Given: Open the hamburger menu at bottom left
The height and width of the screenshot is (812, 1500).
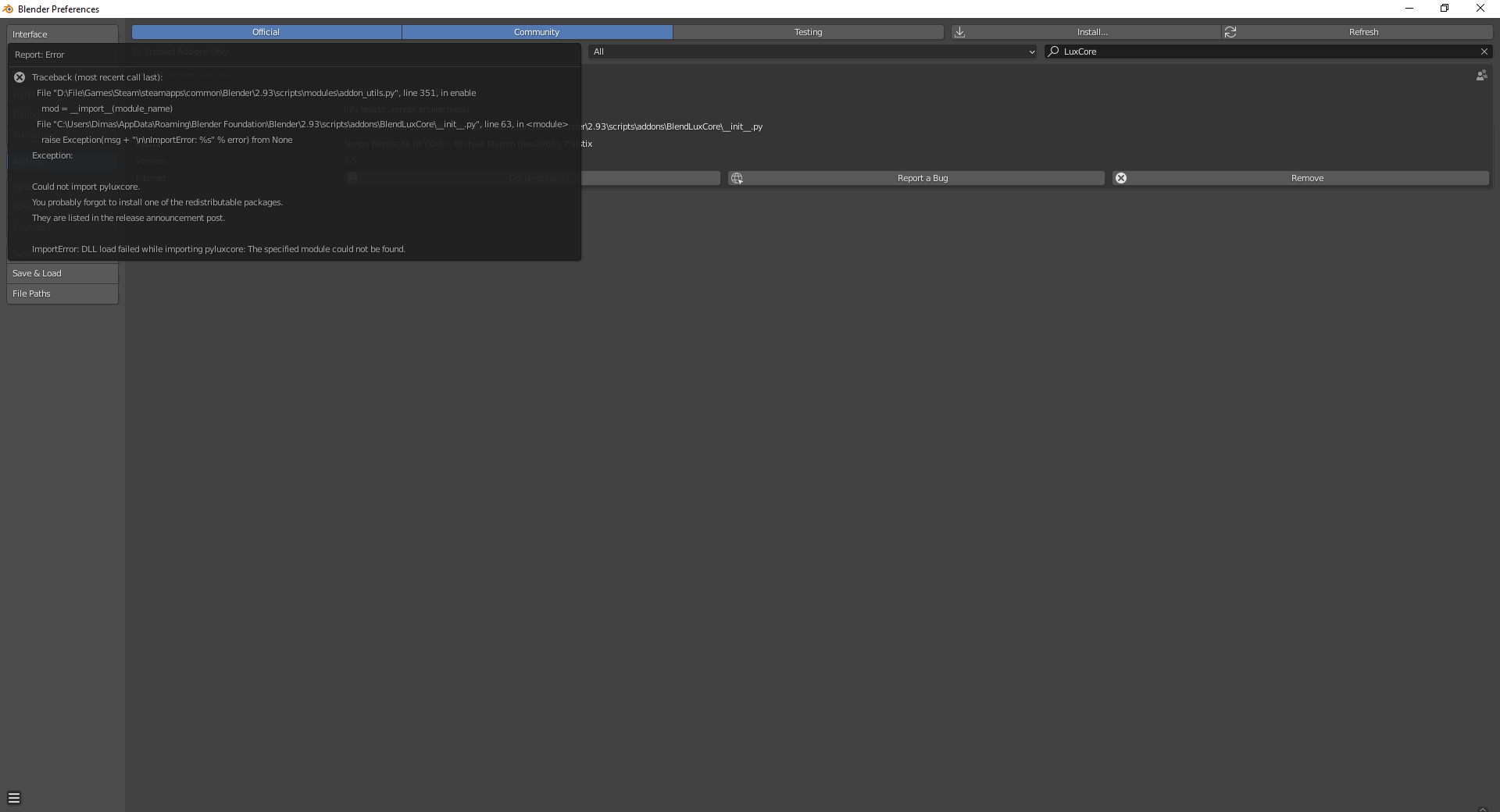Looking at the screenshot, I should 14,798.
